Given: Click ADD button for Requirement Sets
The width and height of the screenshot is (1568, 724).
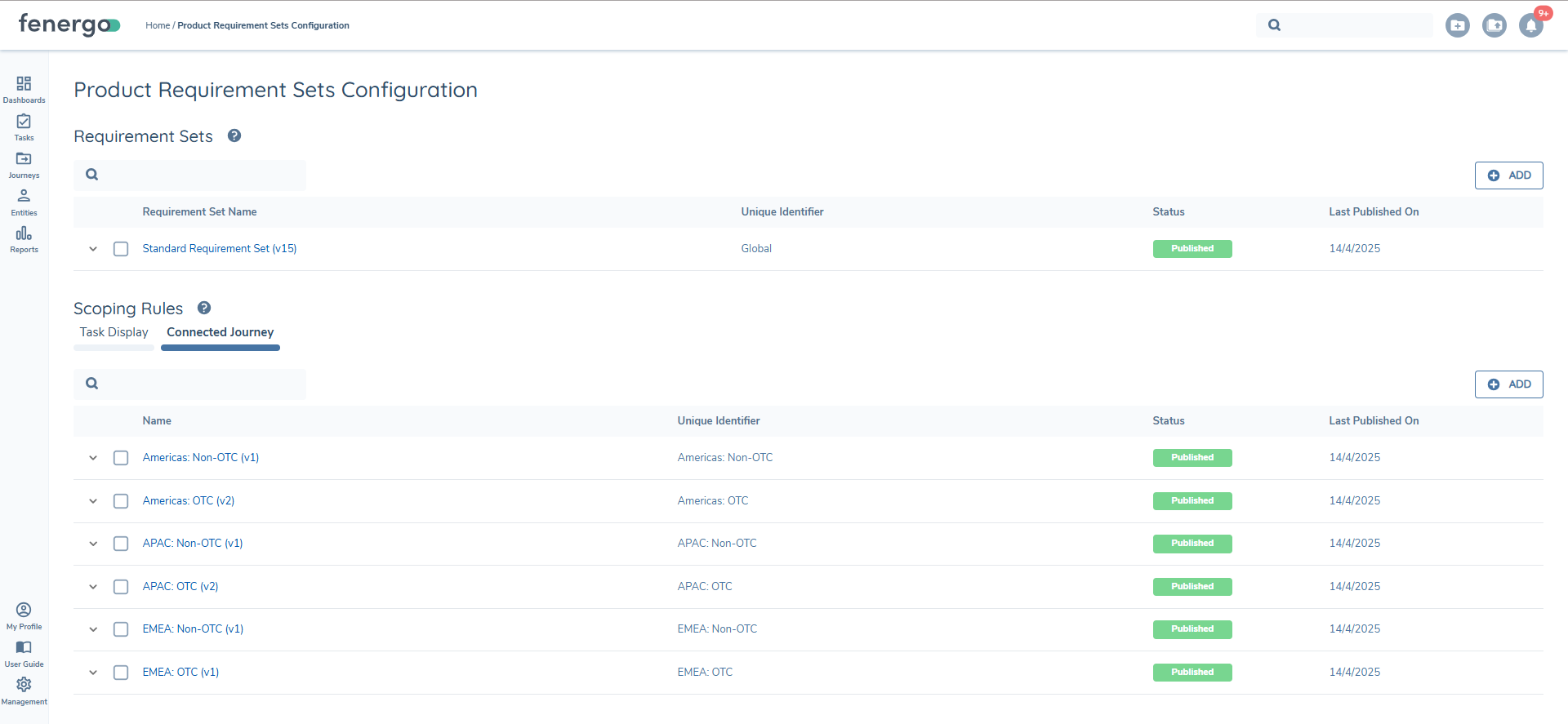Looking at the screenshot, I should [1508, 175].
